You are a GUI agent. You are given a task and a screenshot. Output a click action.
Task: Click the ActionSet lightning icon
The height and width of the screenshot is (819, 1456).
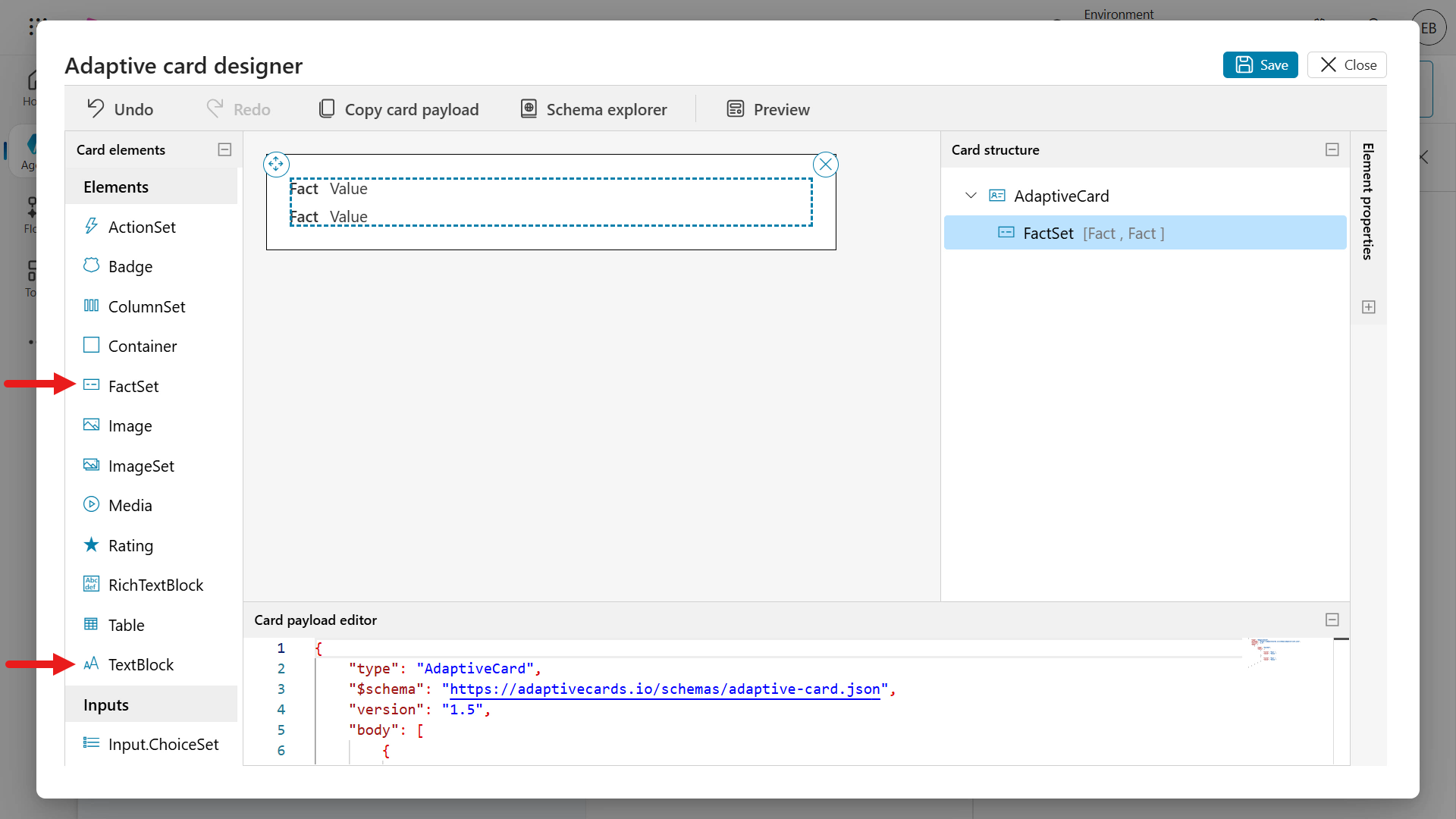[91, 226]
